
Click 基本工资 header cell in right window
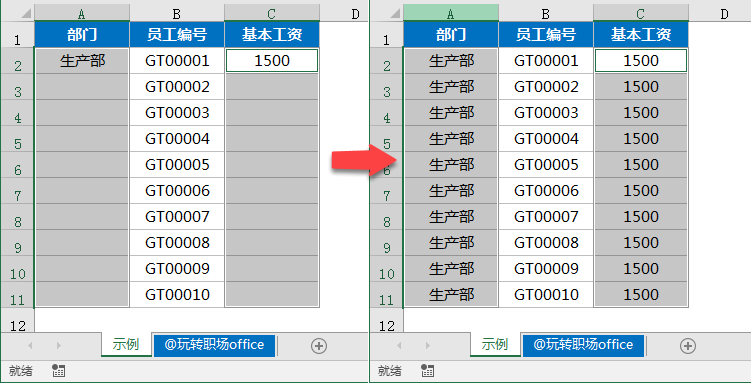[640, 34]
